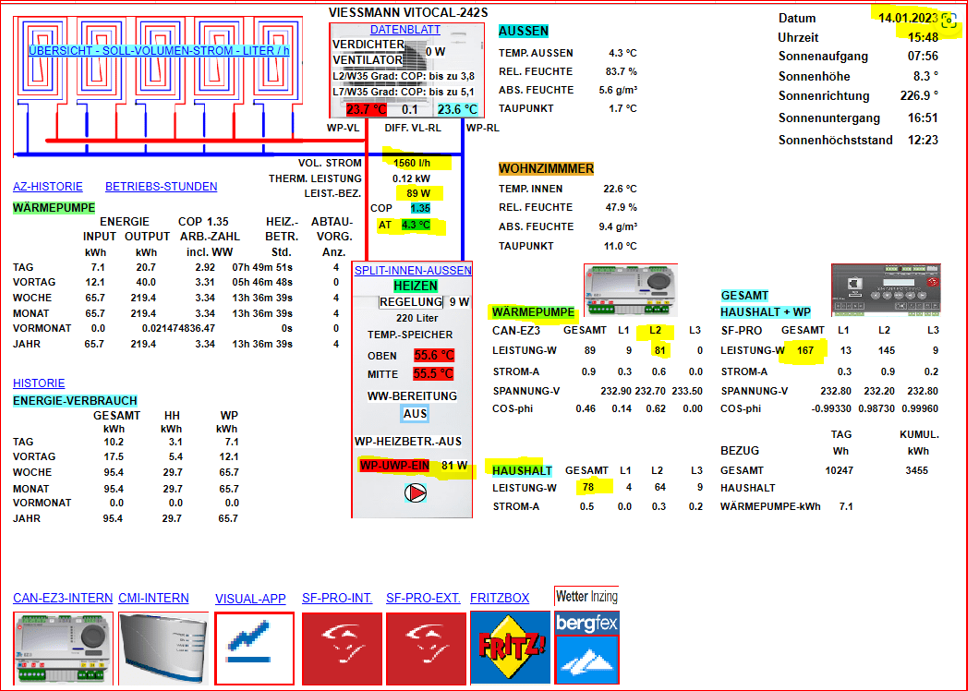Click the COP value 1.35 in cyan
The width and height of the screenshot is (968, 691).
coord(420,209)
